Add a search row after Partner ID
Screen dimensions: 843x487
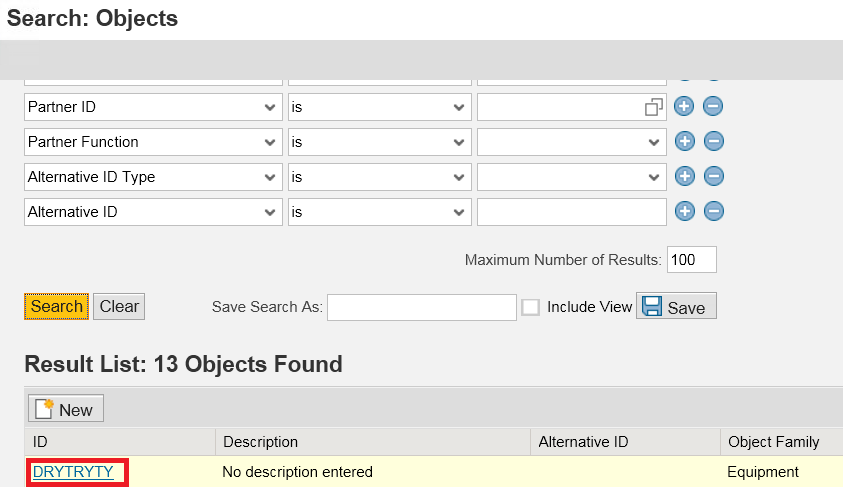click(684, 106)
